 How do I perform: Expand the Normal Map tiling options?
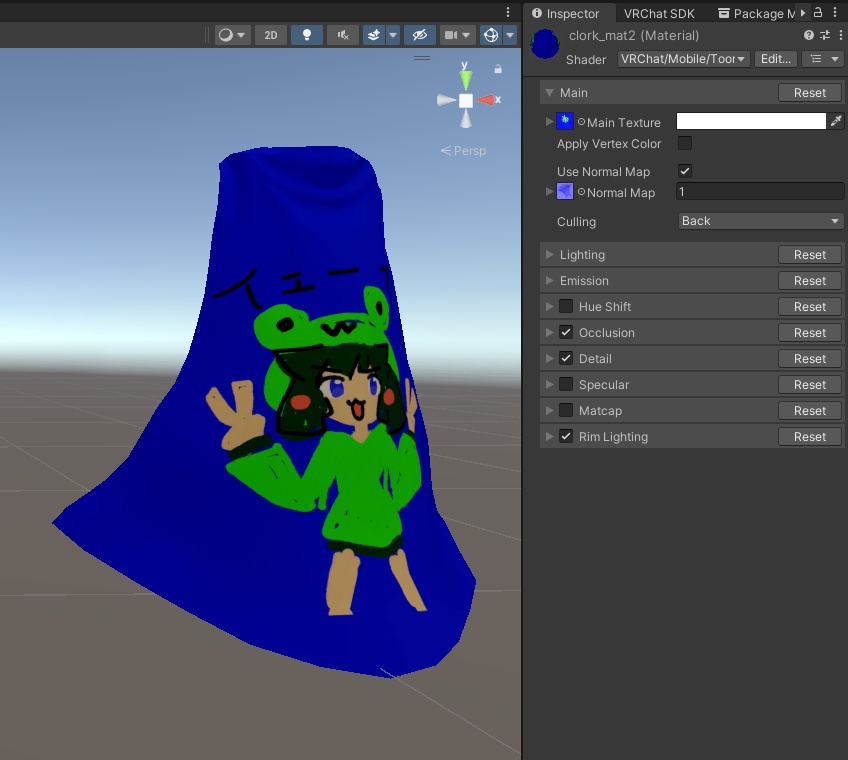(x=549, y=191)
